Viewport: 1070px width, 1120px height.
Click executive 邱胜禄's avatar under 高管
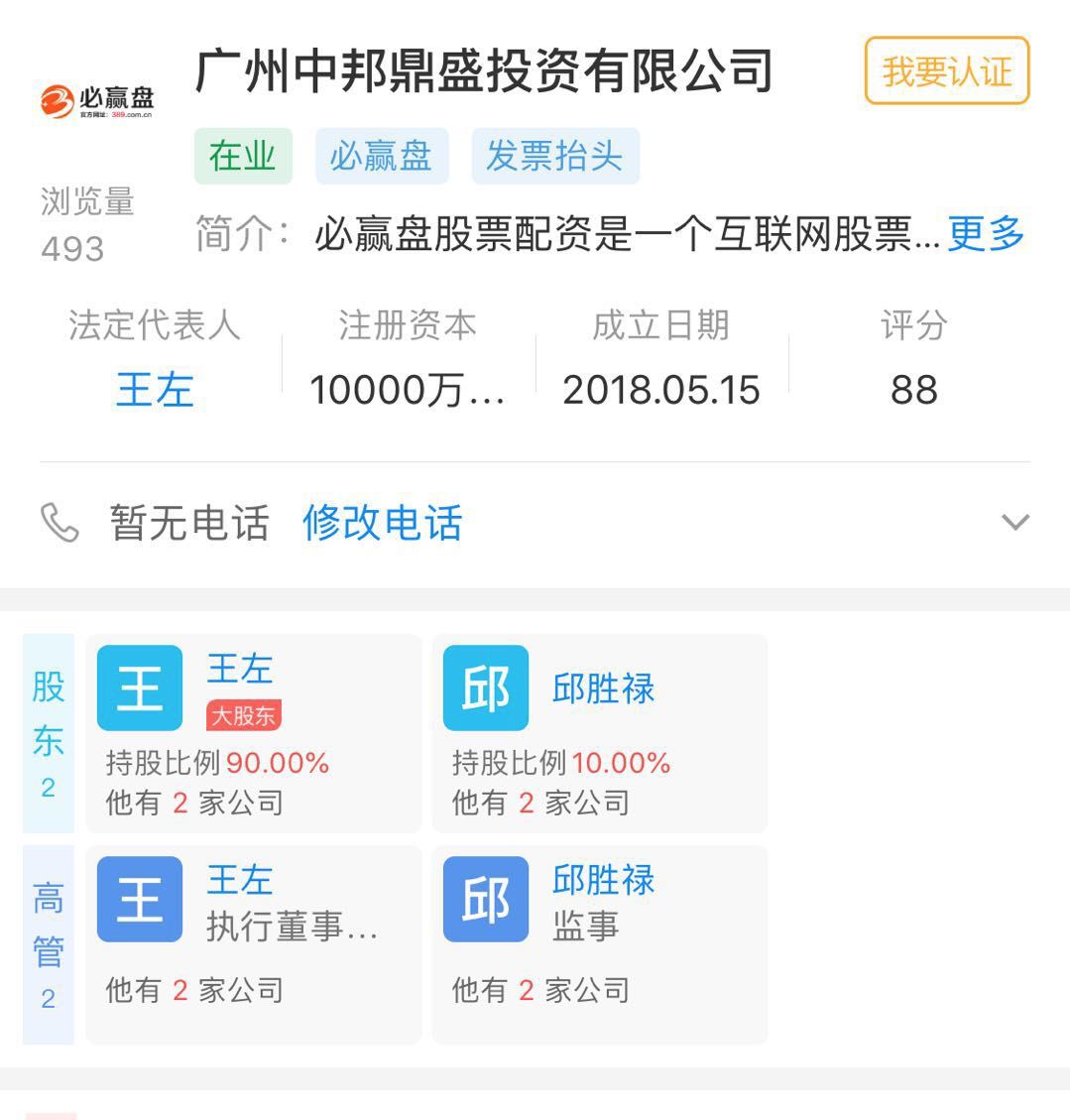[x=485, y=901]
